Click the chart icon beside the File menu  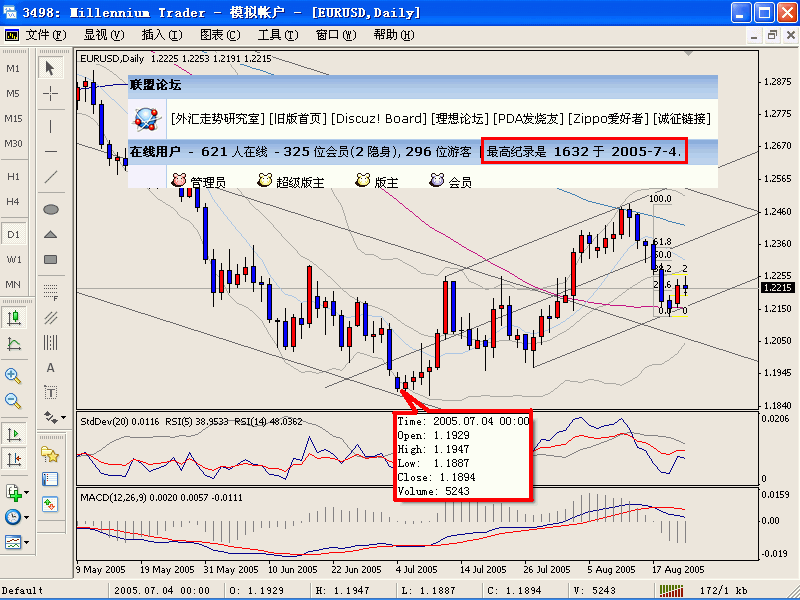[11, 35]
